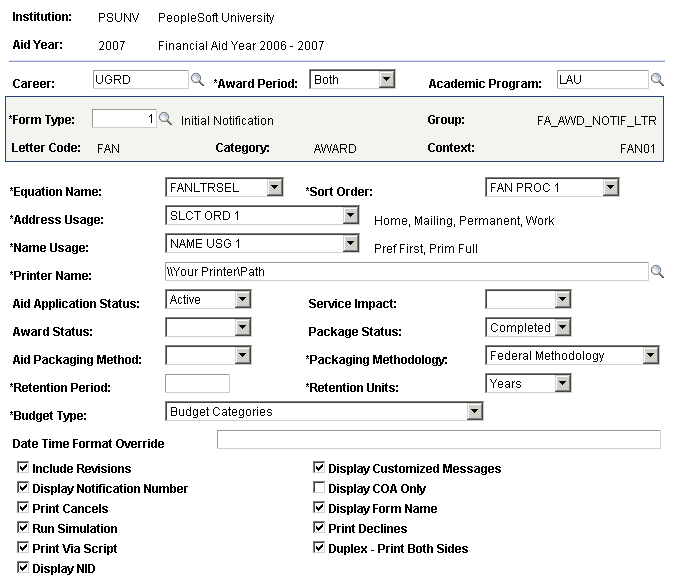Click the Form Type input field
The height and width of the screenshot is (580, 678).
click(124, 119)
